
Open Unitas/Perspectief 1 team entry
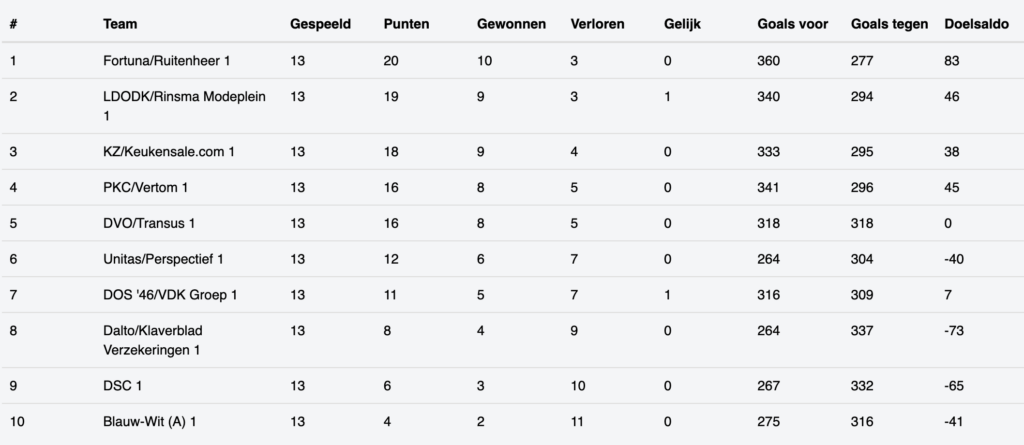coord(163,260)
